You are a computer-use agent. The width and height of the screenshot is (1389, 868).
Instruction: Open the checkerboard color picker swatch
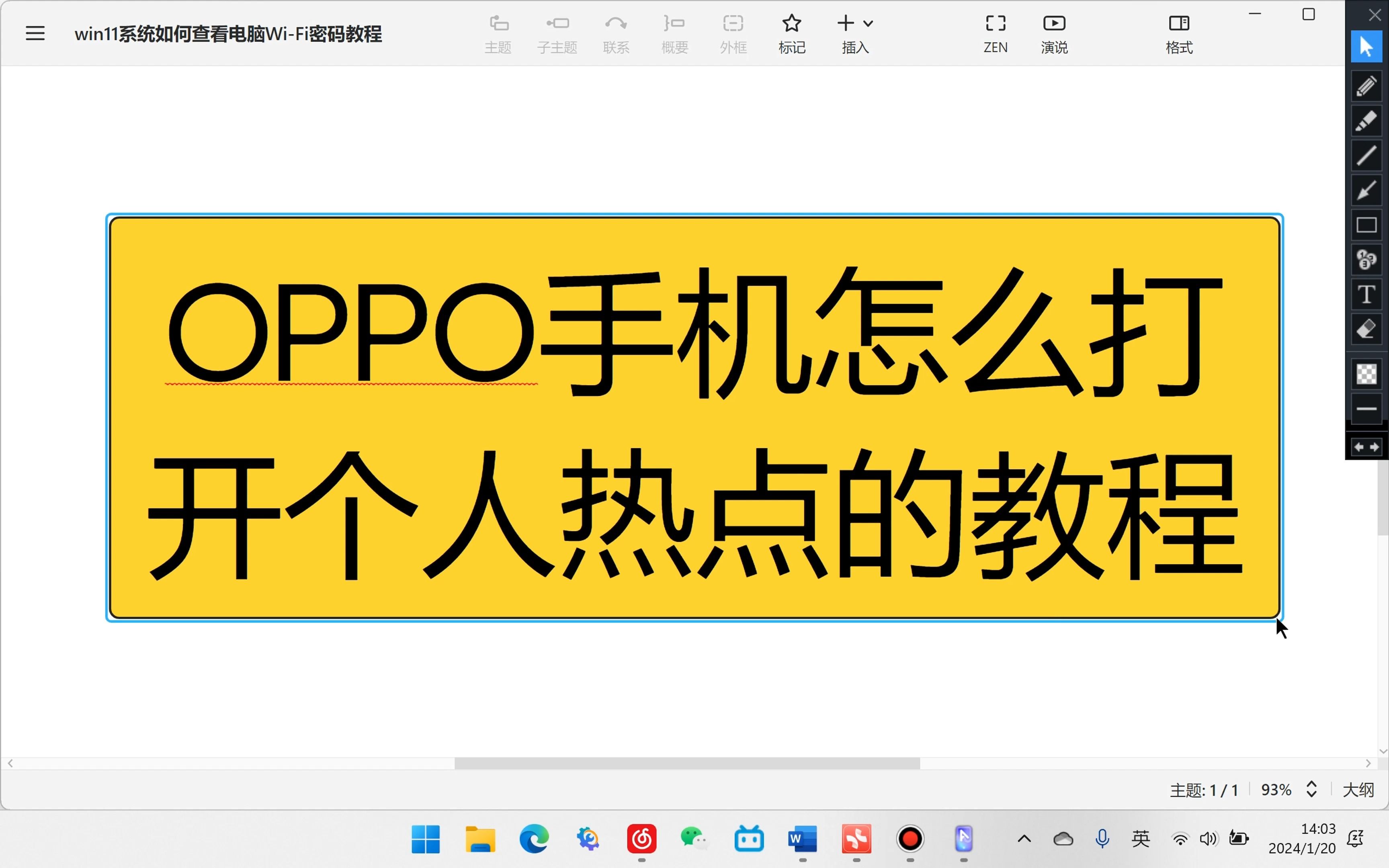1366,374
